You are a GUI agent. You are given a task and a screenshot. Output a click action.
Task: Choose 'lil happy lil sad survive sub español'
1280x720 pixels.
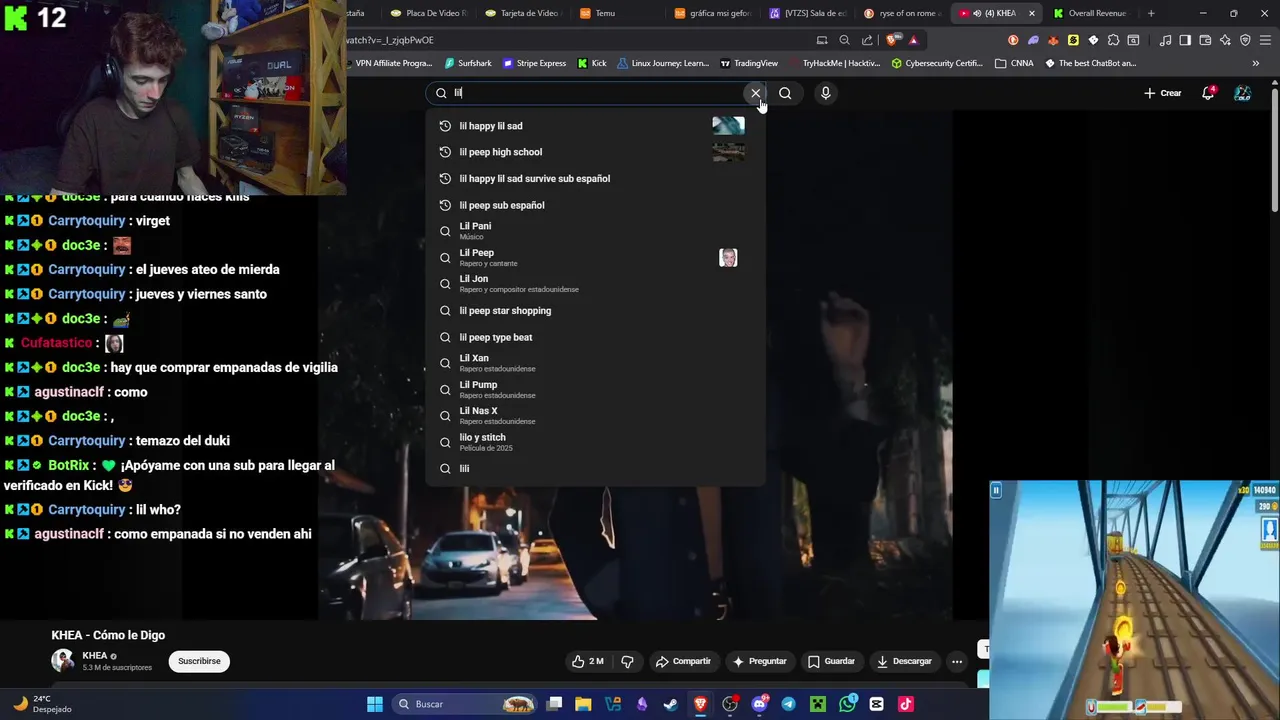click(595, 179)
